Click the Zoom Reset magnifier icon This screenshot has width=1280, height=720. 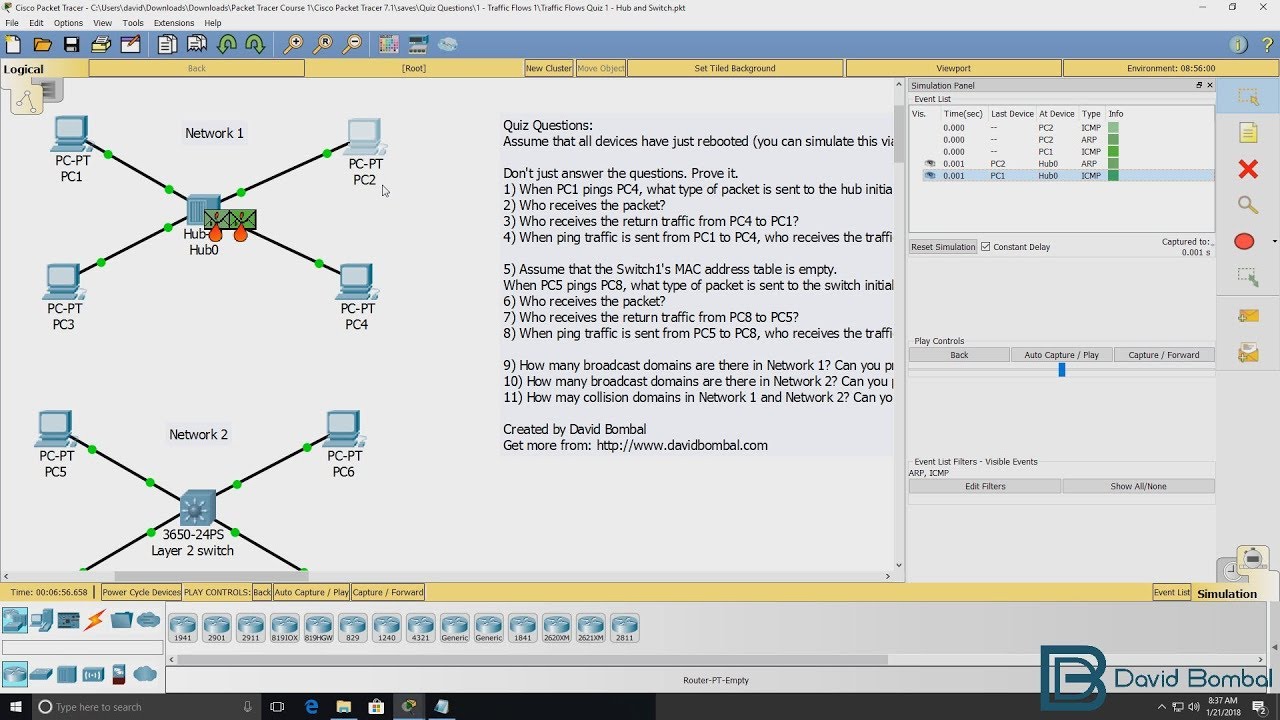[x=323, y=44]
